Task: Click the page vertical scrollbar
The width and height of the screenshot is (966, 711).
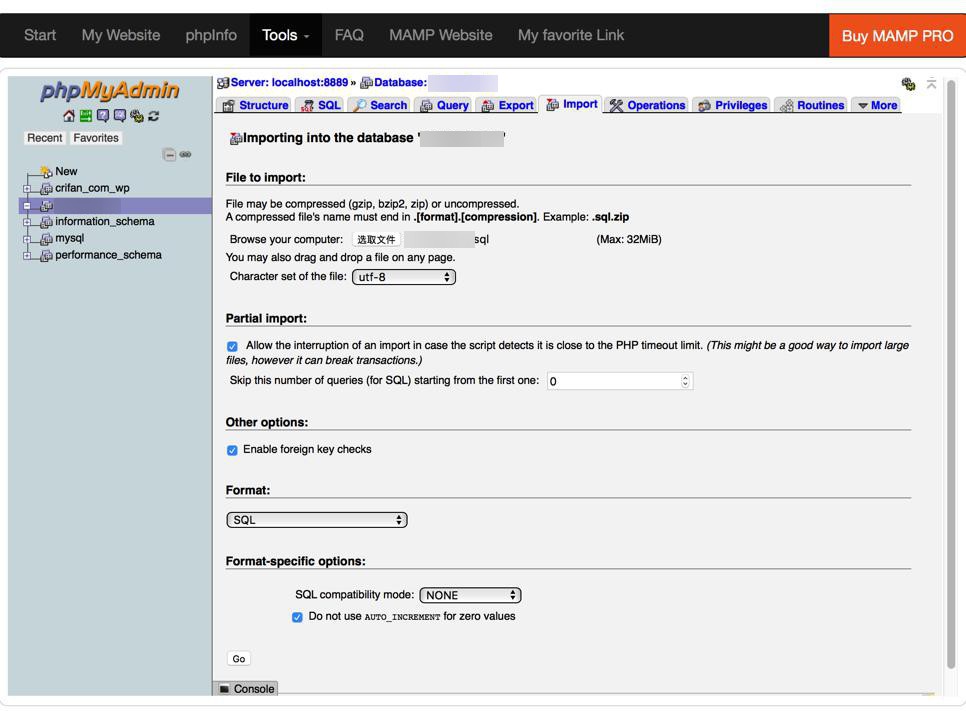Action: [952, 373]
